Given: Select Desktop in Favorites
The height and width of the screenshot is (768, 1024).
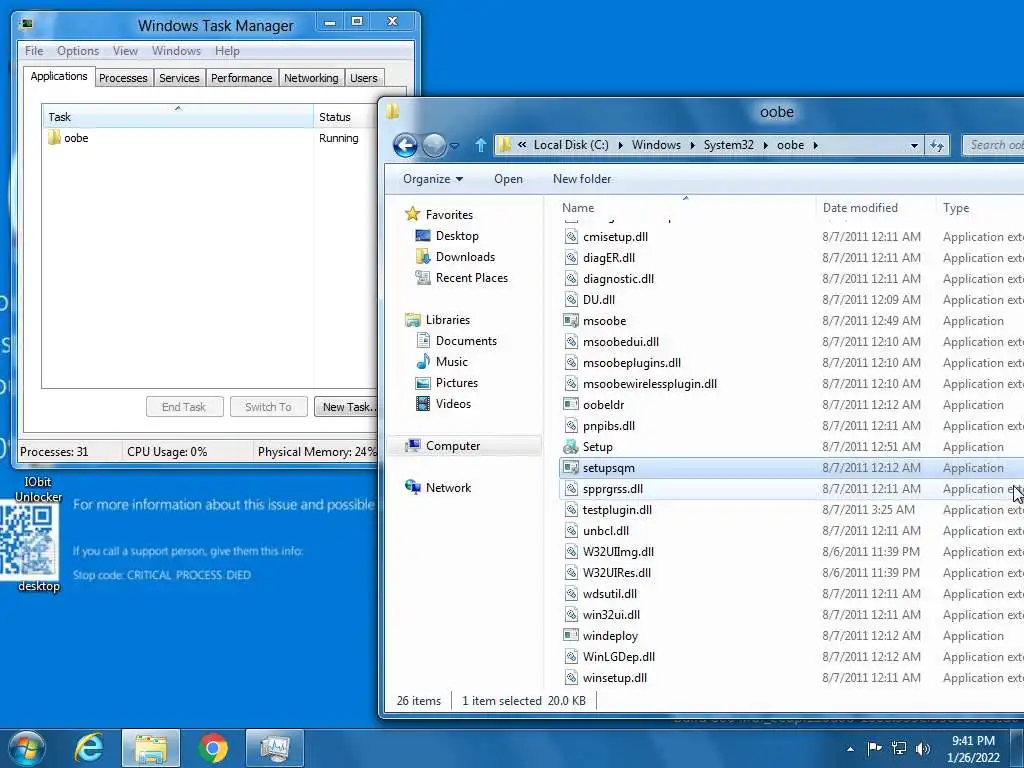Looking at the screenshot, I should point(457,236).
